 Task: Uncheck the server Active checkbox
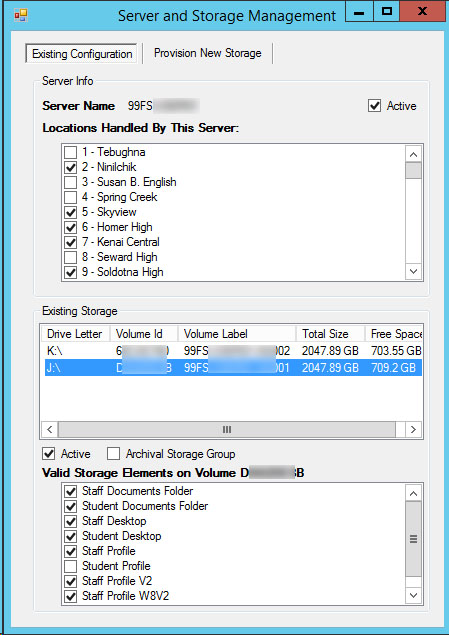pos(375,106)
